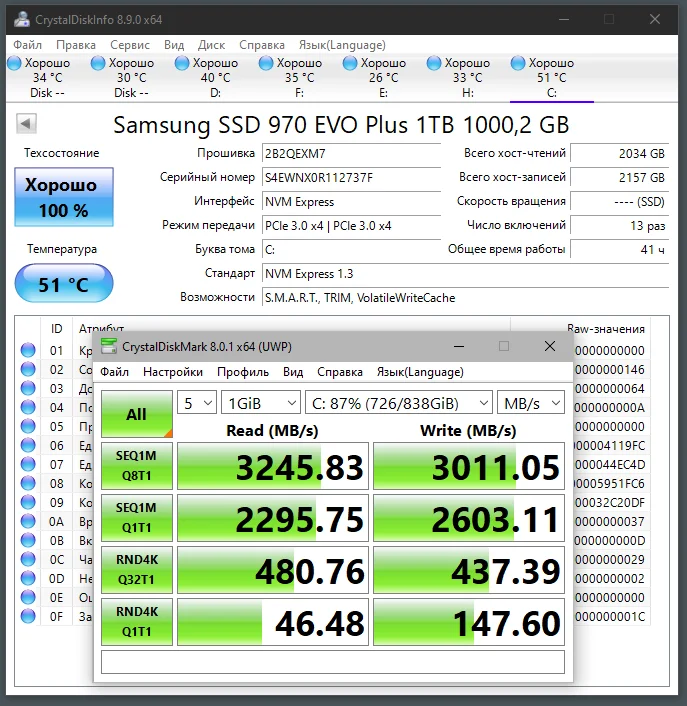
Task: Open the test count dropdown showing 5
Action: click(x=197, y=403)
